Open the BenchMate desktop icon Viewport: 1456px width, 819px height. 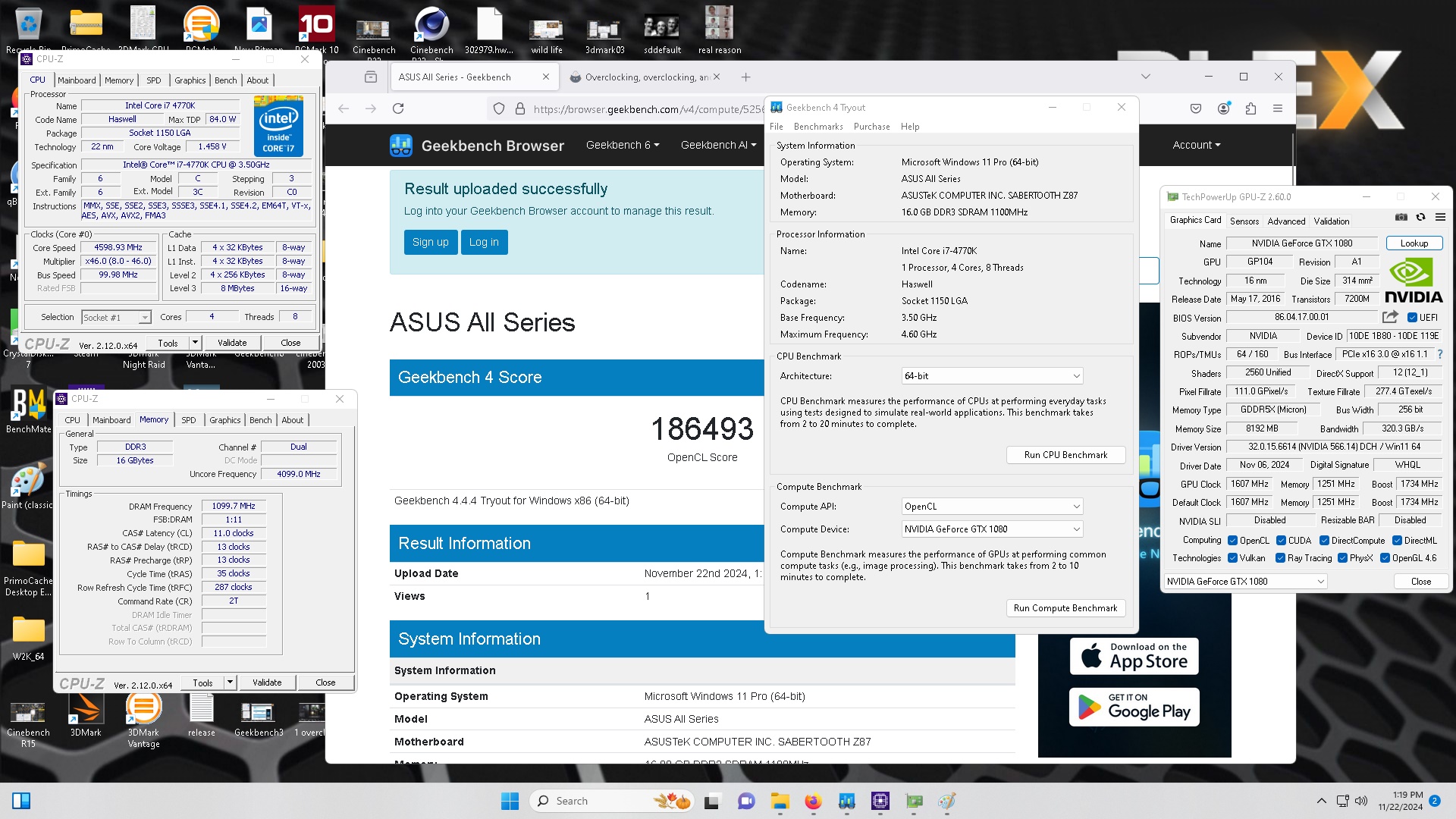tap(29, 412)
